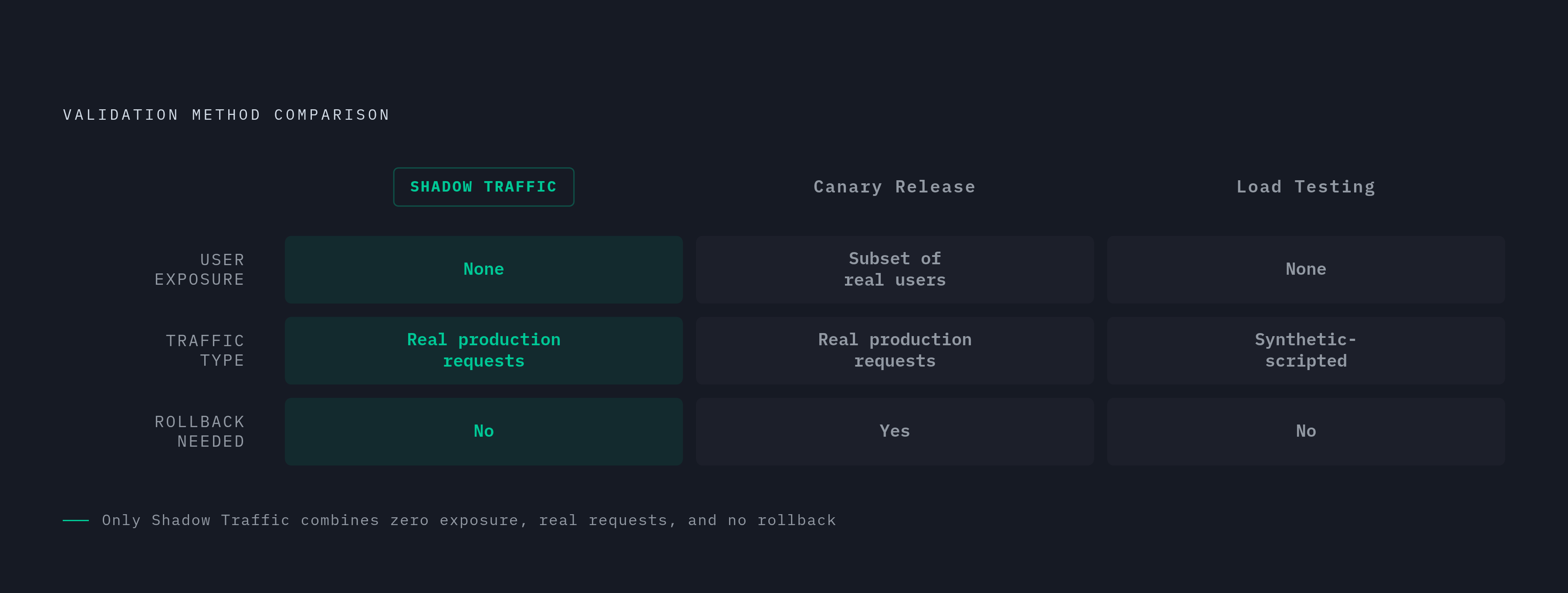
Task: Select Canary Release's Yes rollback cell
Action: 894,431
